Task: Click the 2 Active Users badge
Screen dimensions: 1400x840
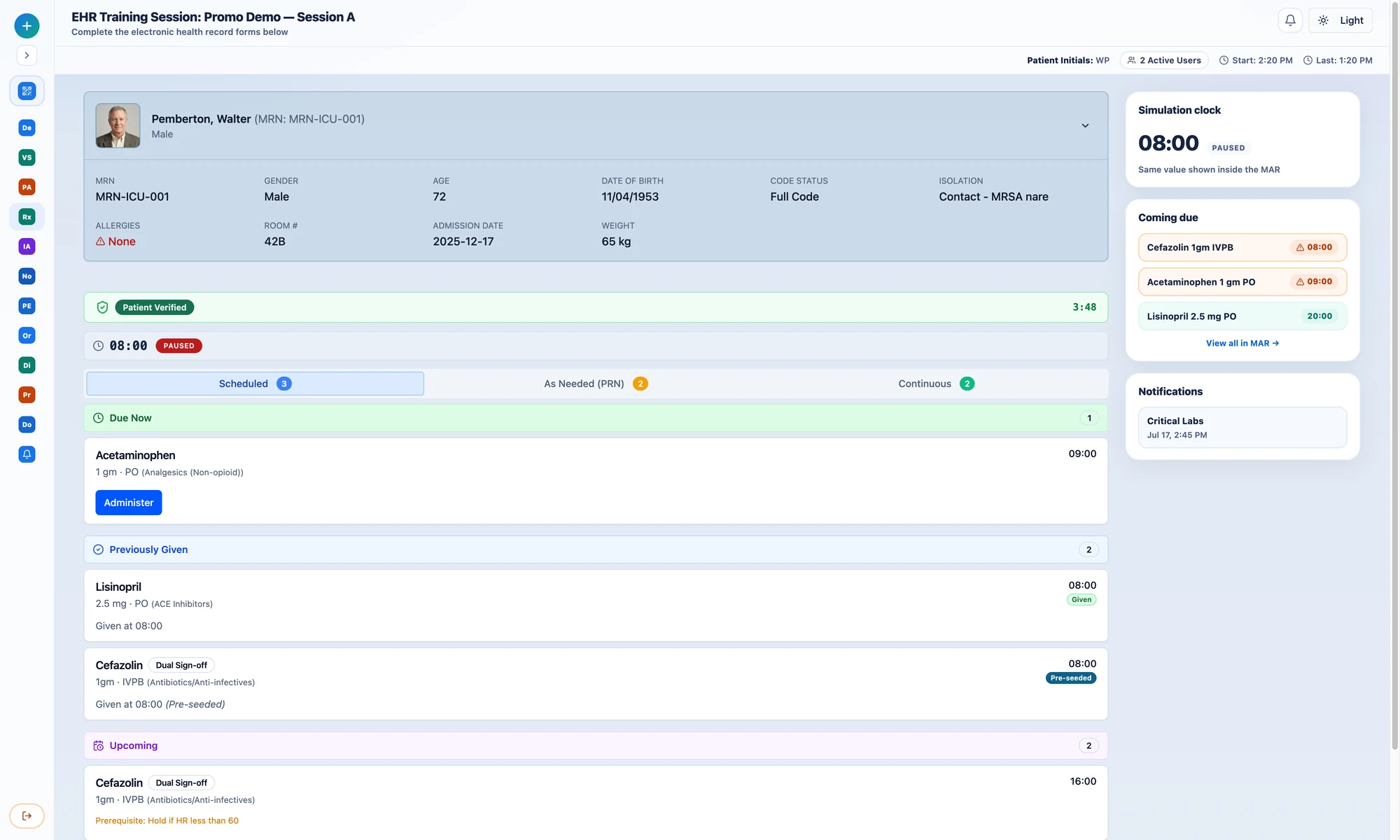Action: point(1164,60)
